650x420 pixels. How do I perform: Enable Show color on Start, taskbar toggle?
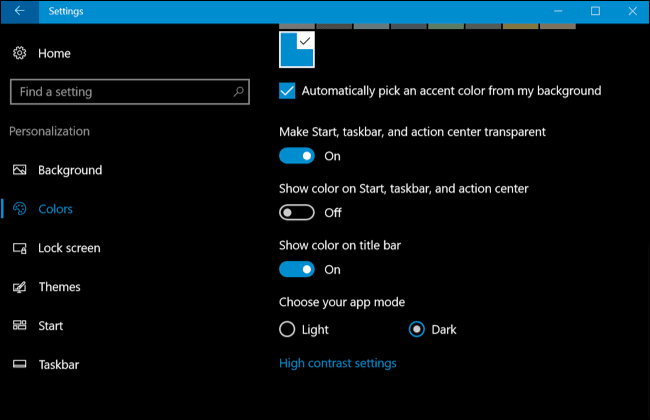click(297, 212)
